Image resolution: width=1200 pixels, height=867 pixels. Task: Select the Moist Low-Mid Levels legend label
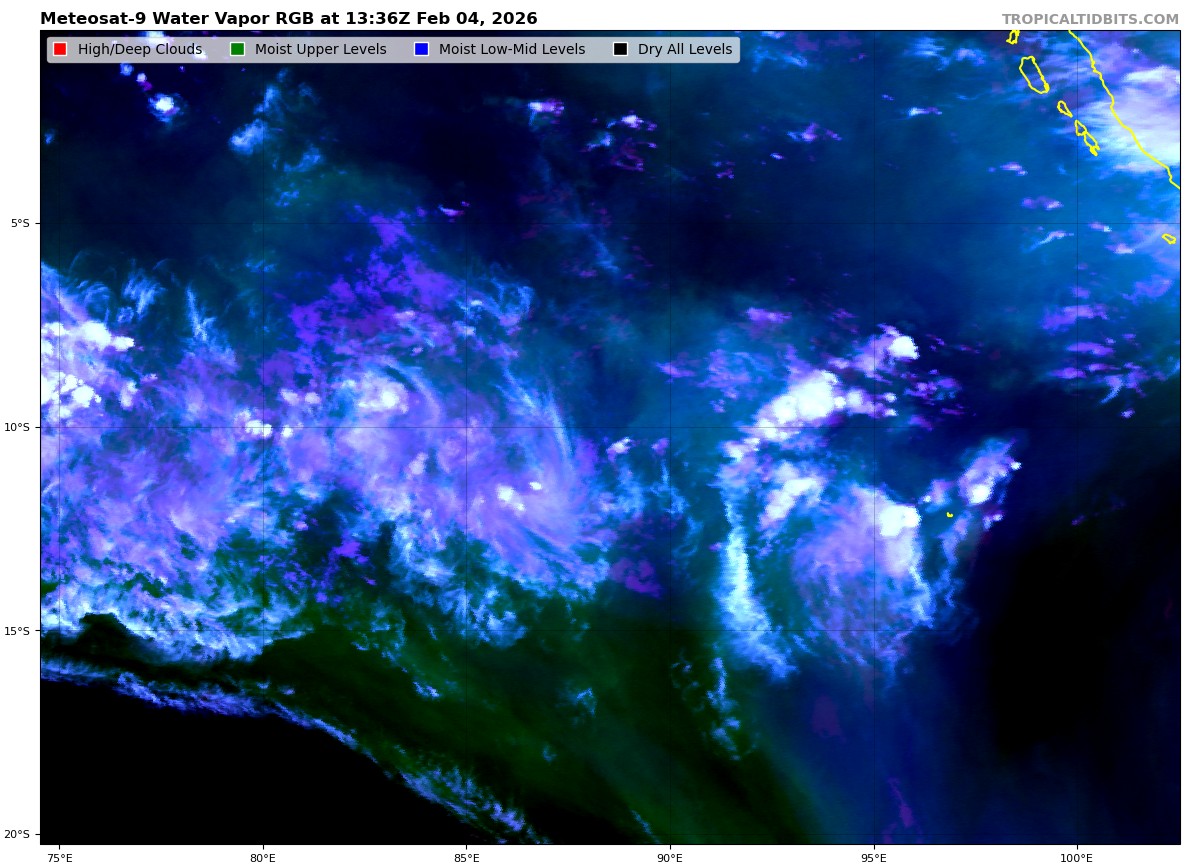(x=511, y=50)
